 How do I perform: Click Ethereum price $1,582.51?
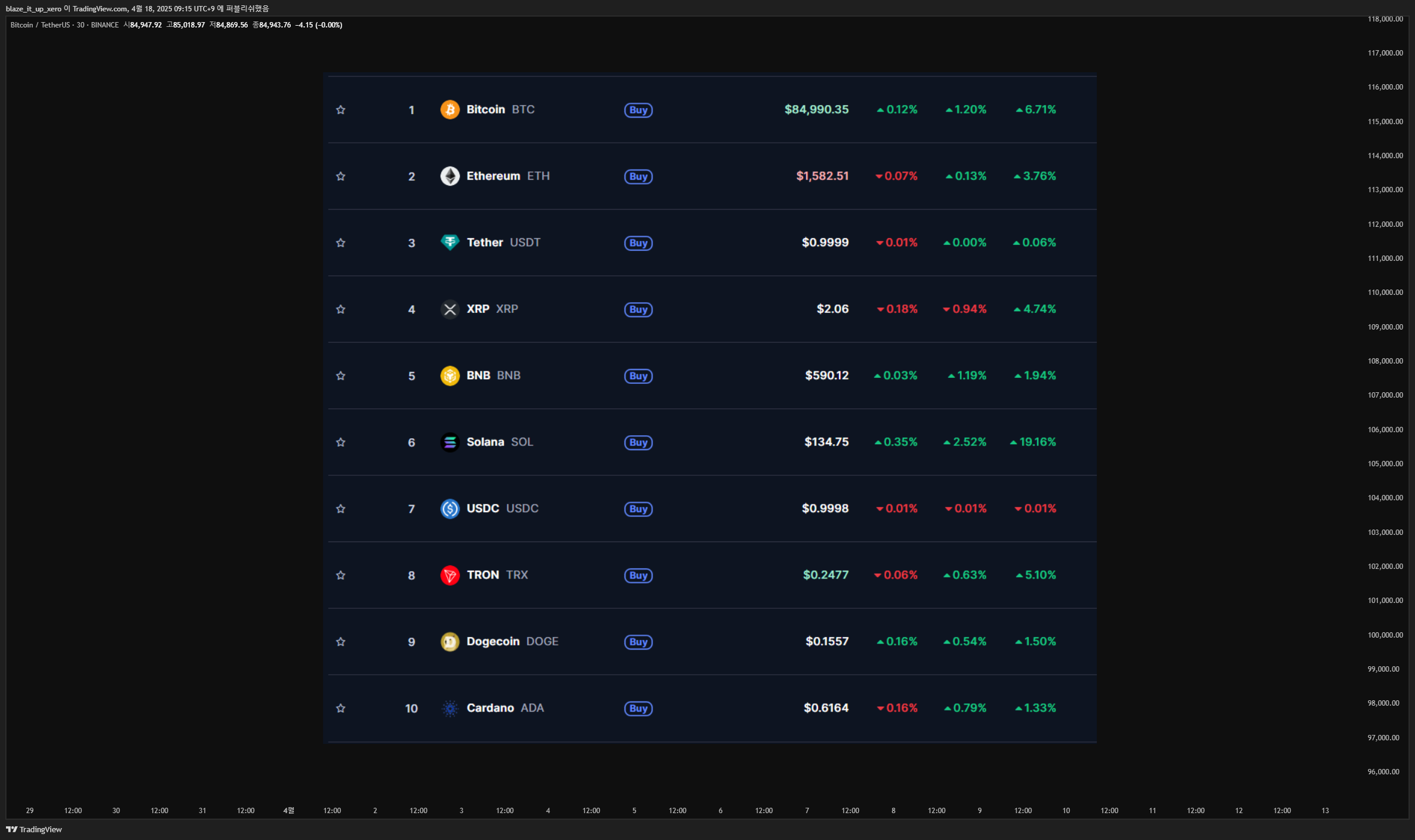(x=822, y=176)
